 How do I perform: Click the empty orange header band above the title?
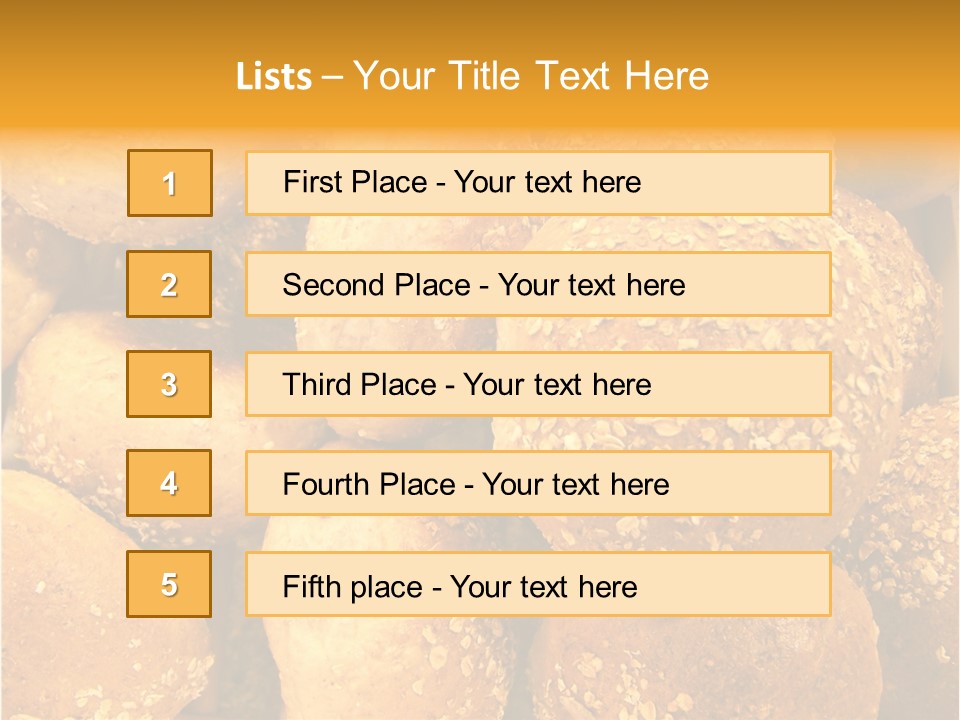(480, 25)
